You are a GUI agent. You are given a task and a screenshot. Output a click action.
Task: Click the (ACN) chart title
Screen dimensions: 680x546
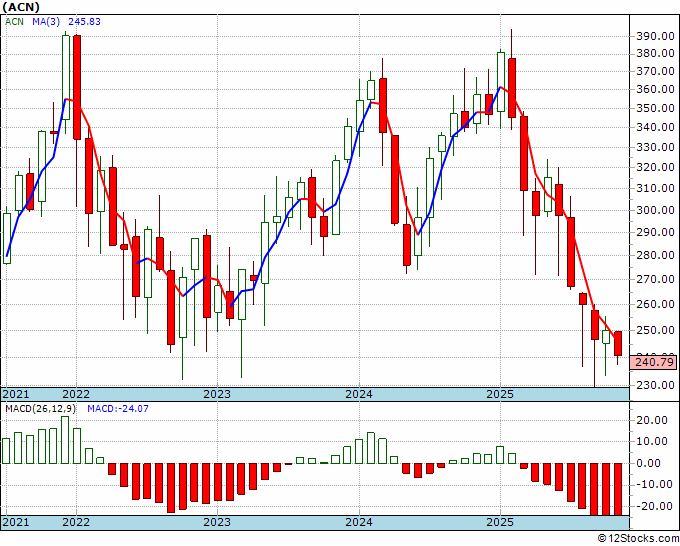21,7
